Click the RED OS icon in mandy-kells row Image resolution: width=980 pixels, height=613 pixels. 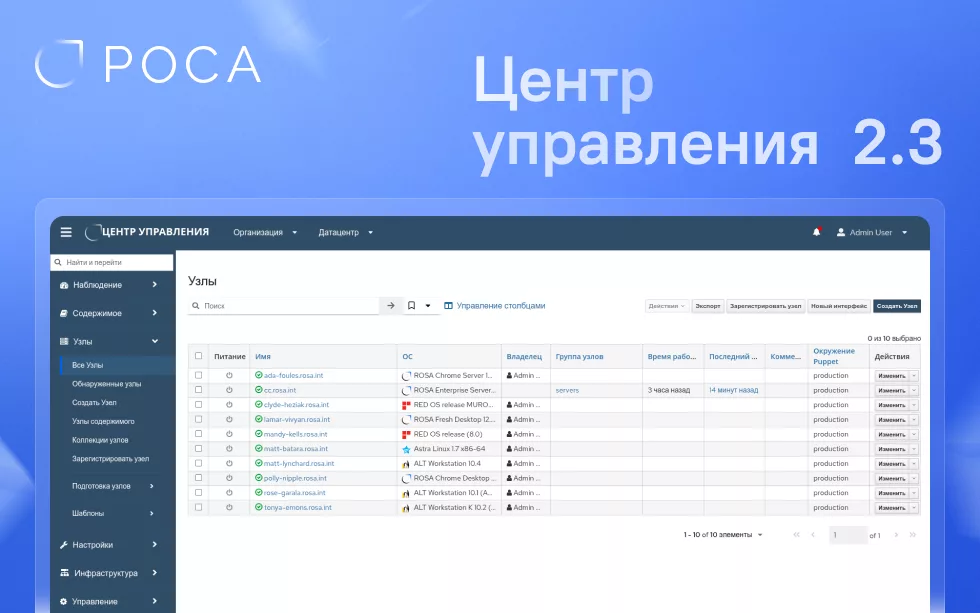pyautogui.click(x=406, y=434)
